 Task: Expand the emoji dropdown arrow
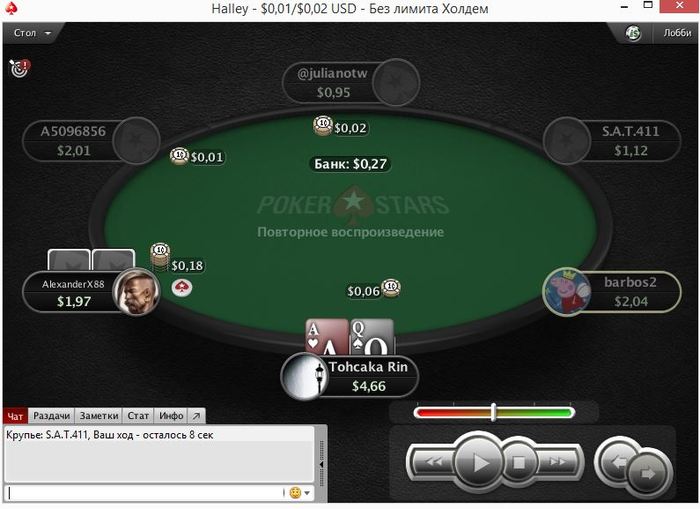click(307, 493)
